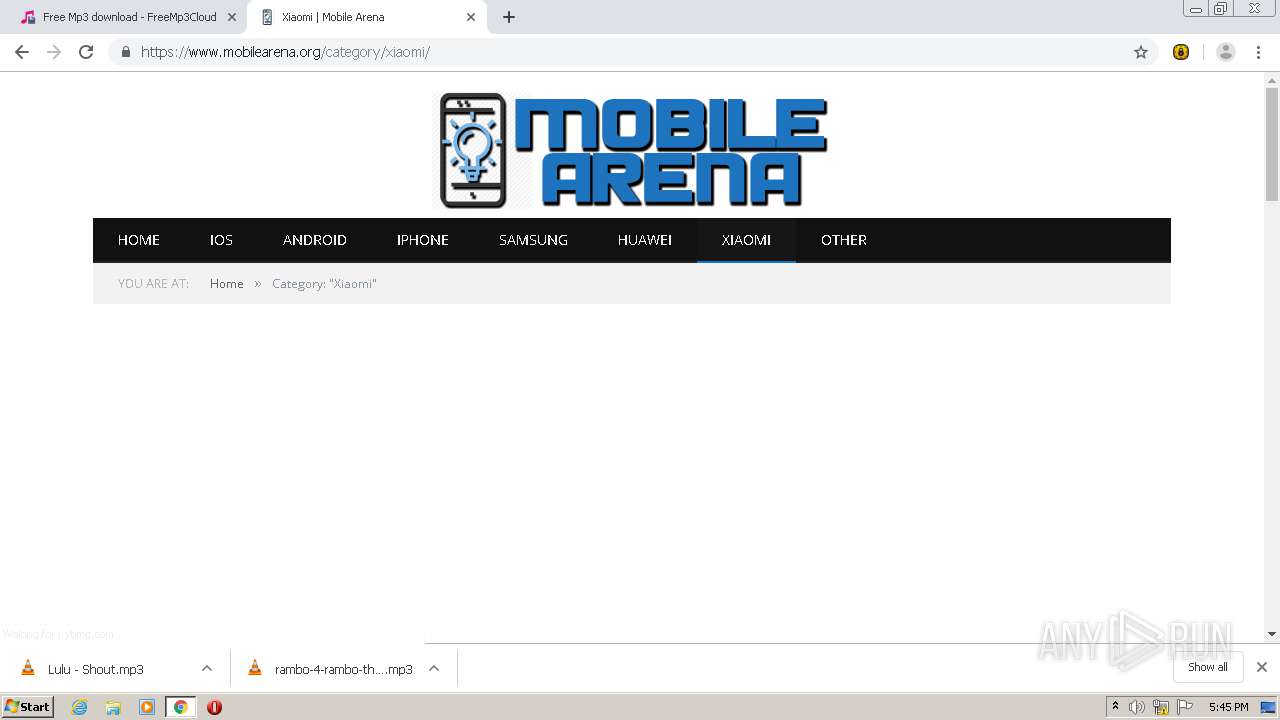
Task: Open the yellow extension icon in toolbar
Action: pos(1181,52)
